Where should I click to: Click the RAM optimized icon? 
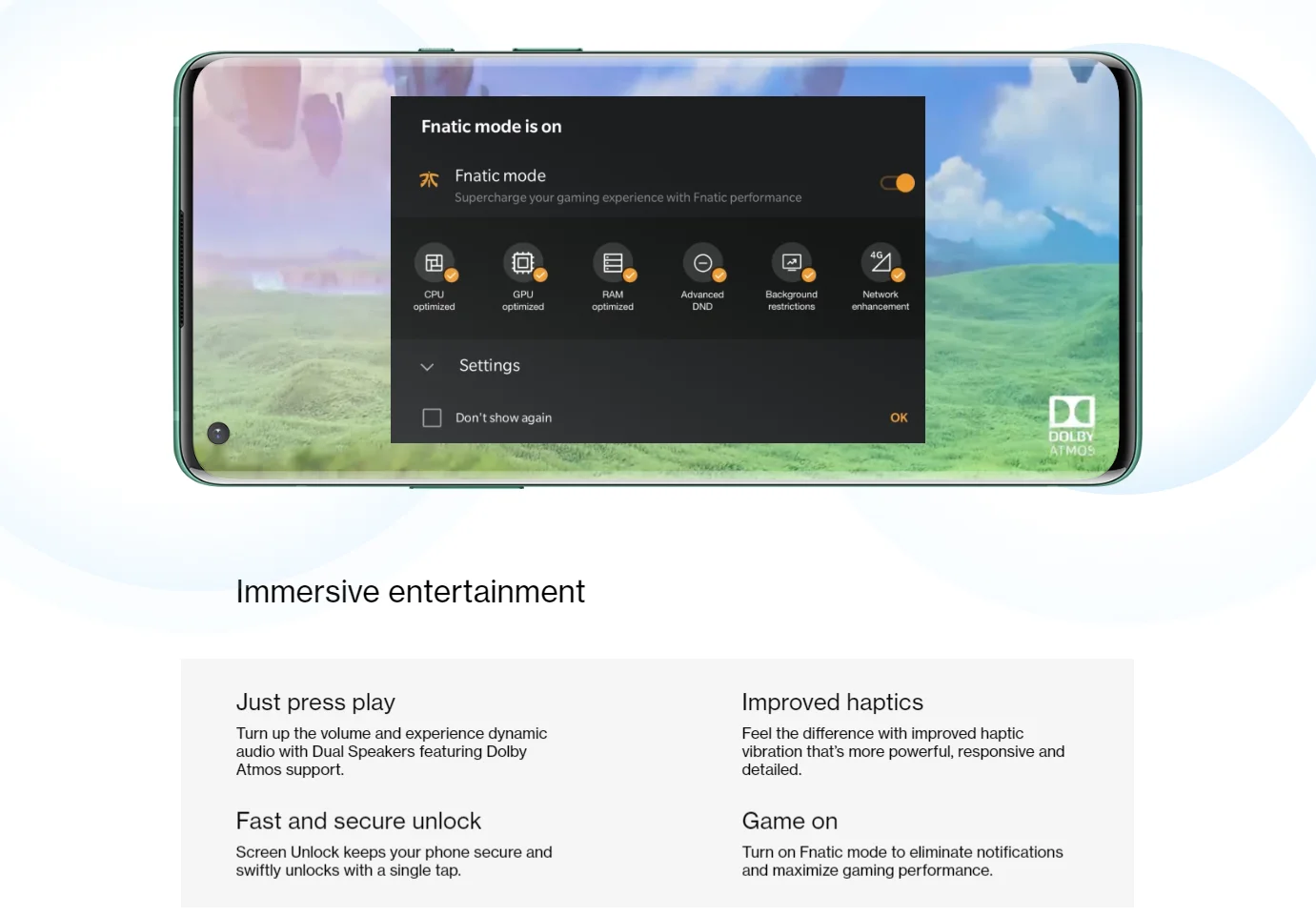(x=613, y=263)
